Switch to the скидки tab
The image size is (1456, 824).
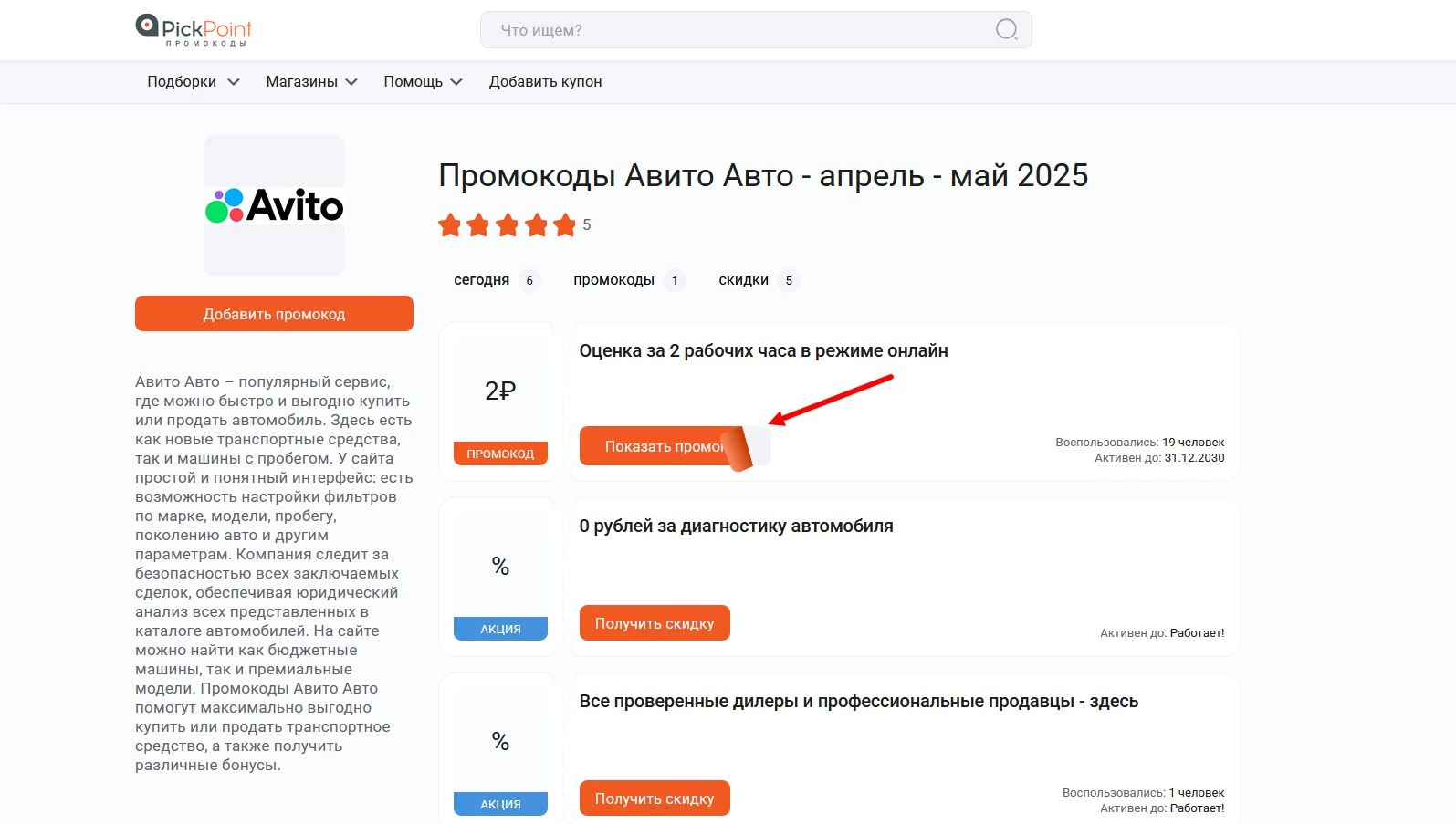click(x=759, y=280)
